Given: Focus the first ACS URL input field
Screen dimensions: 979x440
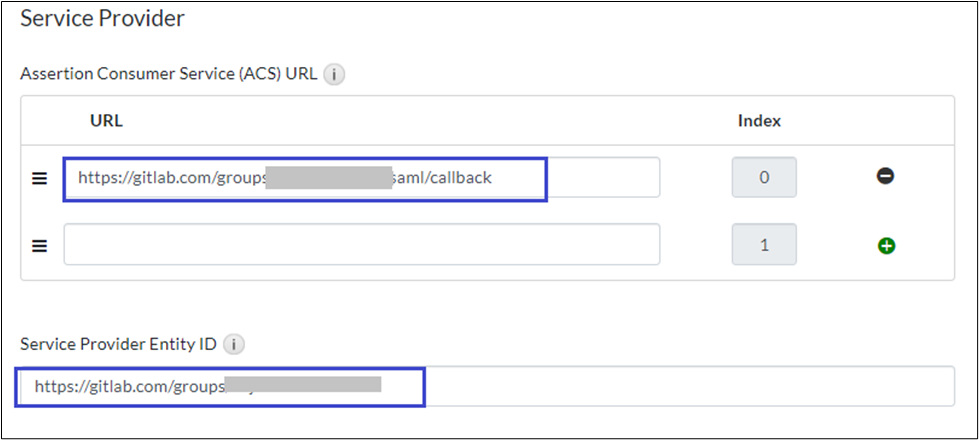Looking at the screenshot, I should [x=600, y=178].
